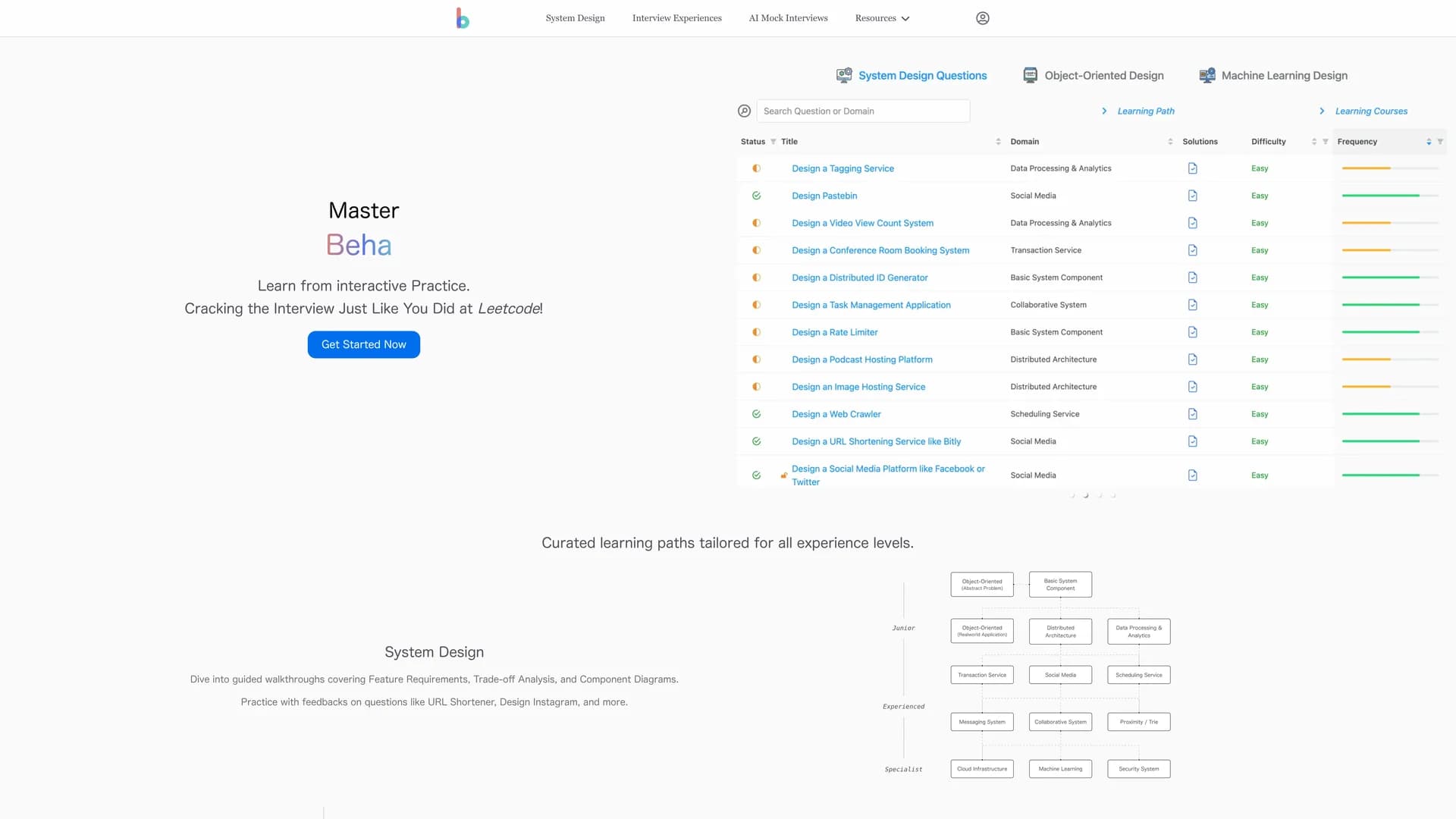
Task: Sort the table by Domain column
Action: (1170, 142)
